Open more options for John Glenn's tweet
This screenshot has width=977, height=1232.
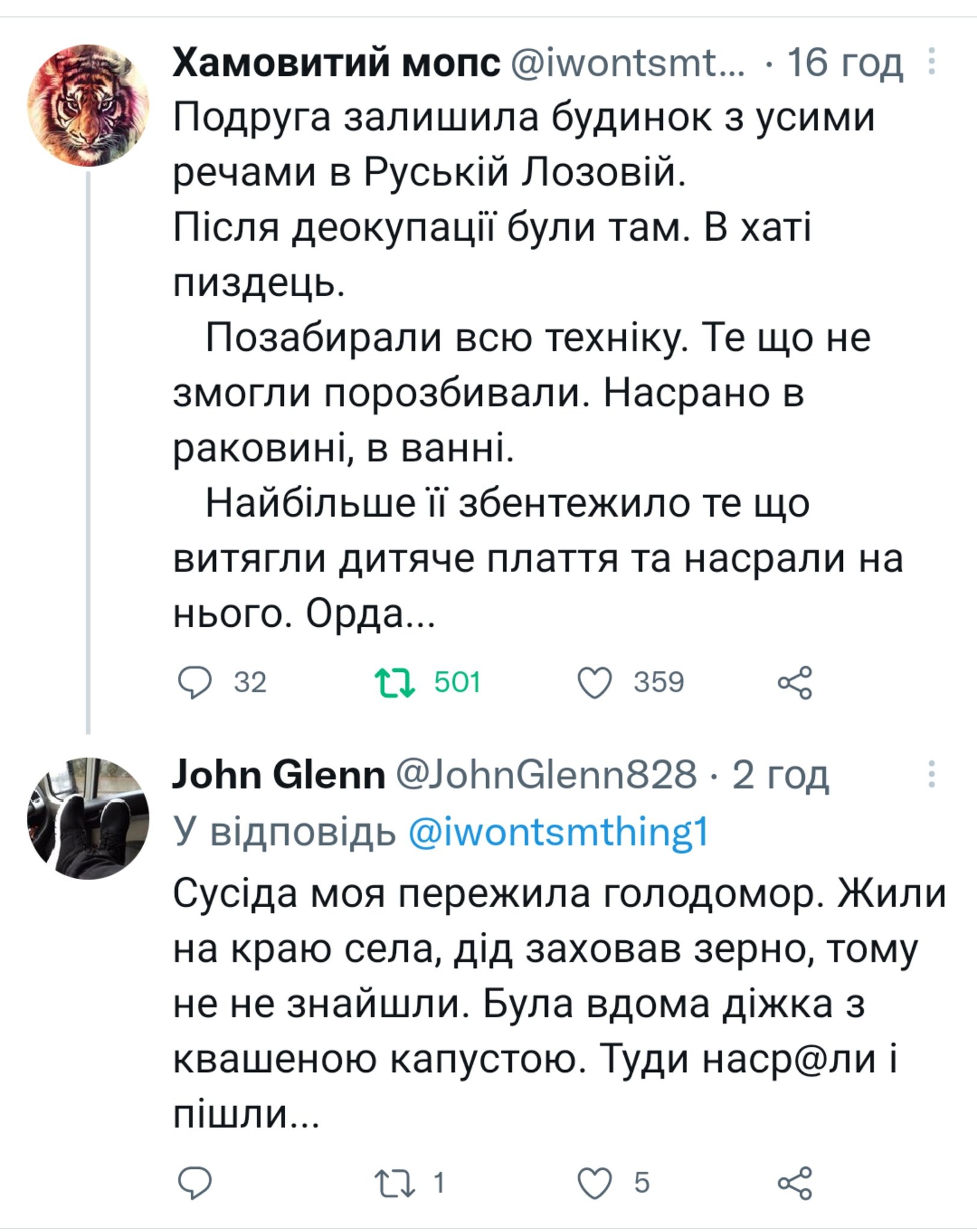pos(931,774)
